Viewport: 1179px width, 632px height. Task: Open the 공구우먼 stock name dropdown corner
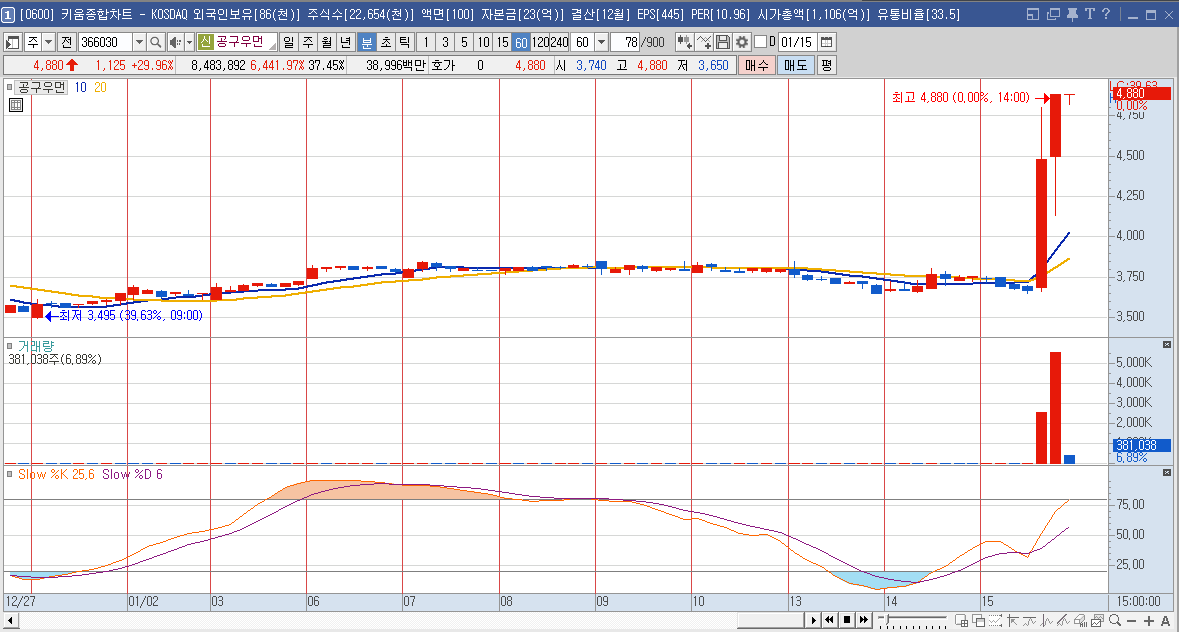click(x=273, y=47)
